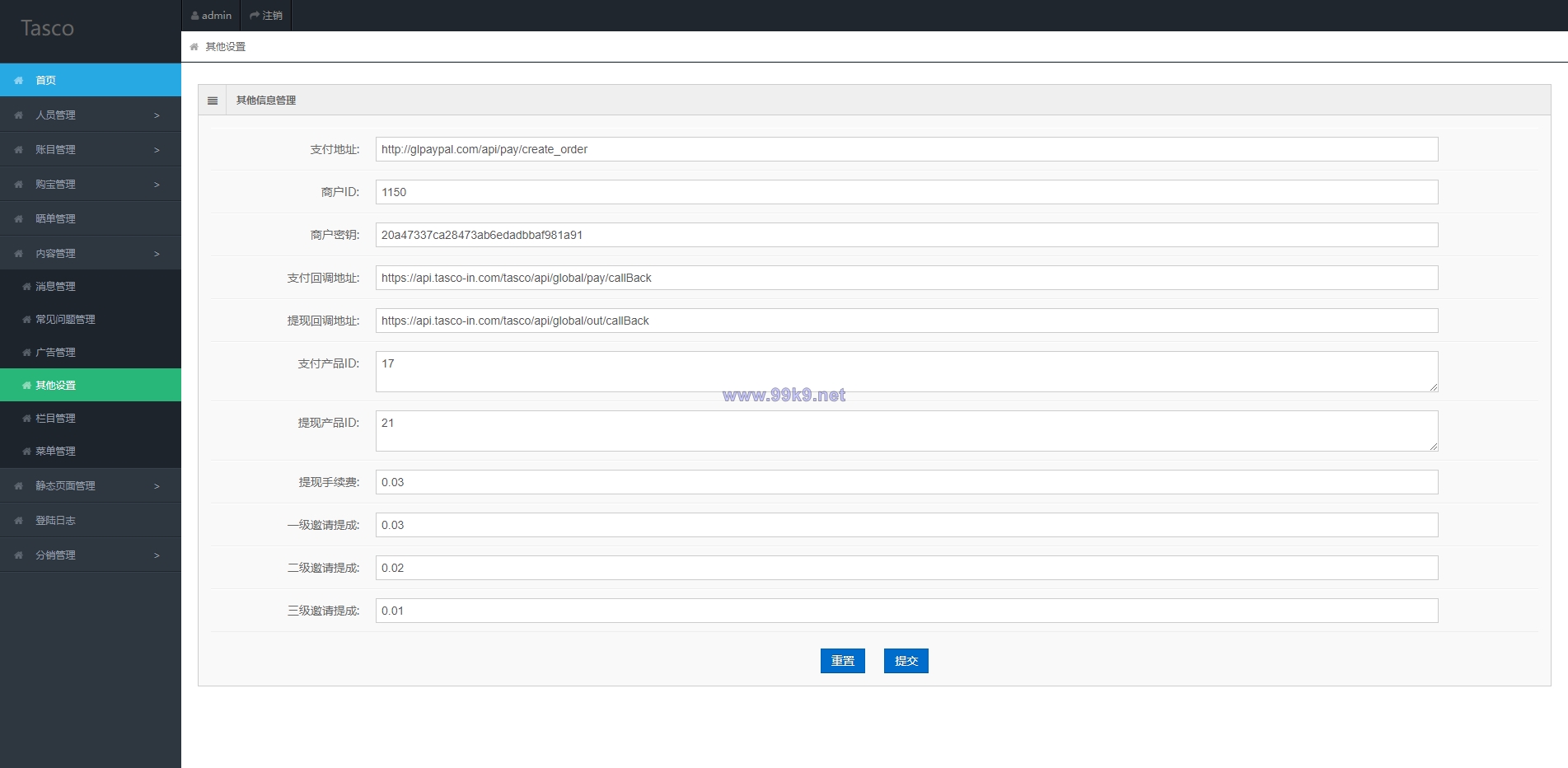This screenshot has width=1568, height=768.
Task: Click the icon beside 内容管理
Action: [x=18, y=254]
